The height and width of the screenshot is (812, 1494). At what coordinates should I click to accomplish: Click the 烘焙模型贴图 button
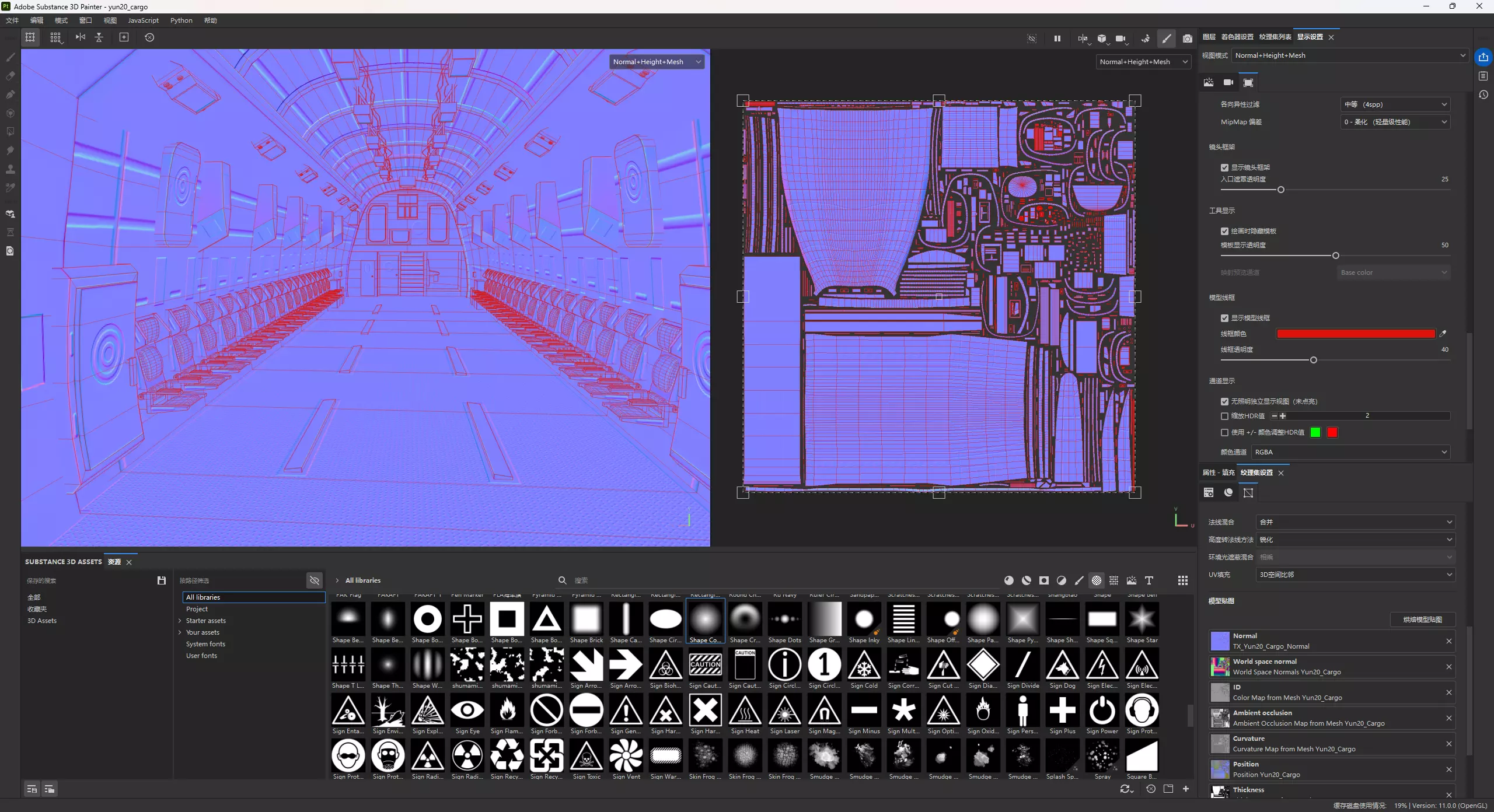click(1422, 619)
